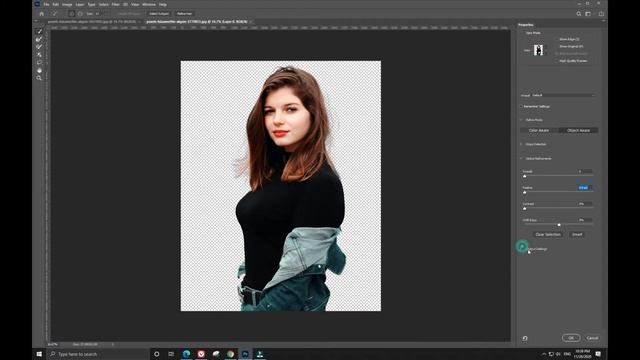The height and width of the screenshot is (360, 640).
Task: Click the Clear Selection button
Action: tap(548, 234)
